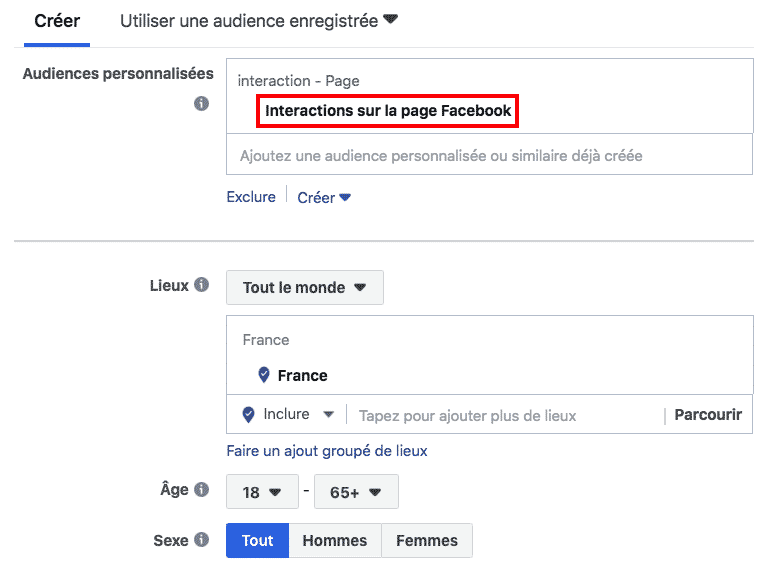772x566 pixels.
Task: Open minimum age 18 dropdown
Action: [262, 492]
